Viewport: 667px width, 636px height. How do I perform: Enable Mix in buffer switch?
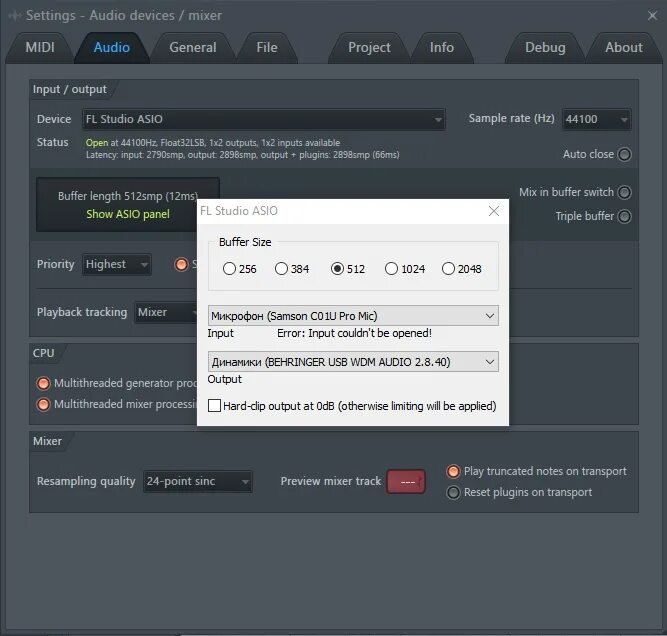[x=624, y=192]
